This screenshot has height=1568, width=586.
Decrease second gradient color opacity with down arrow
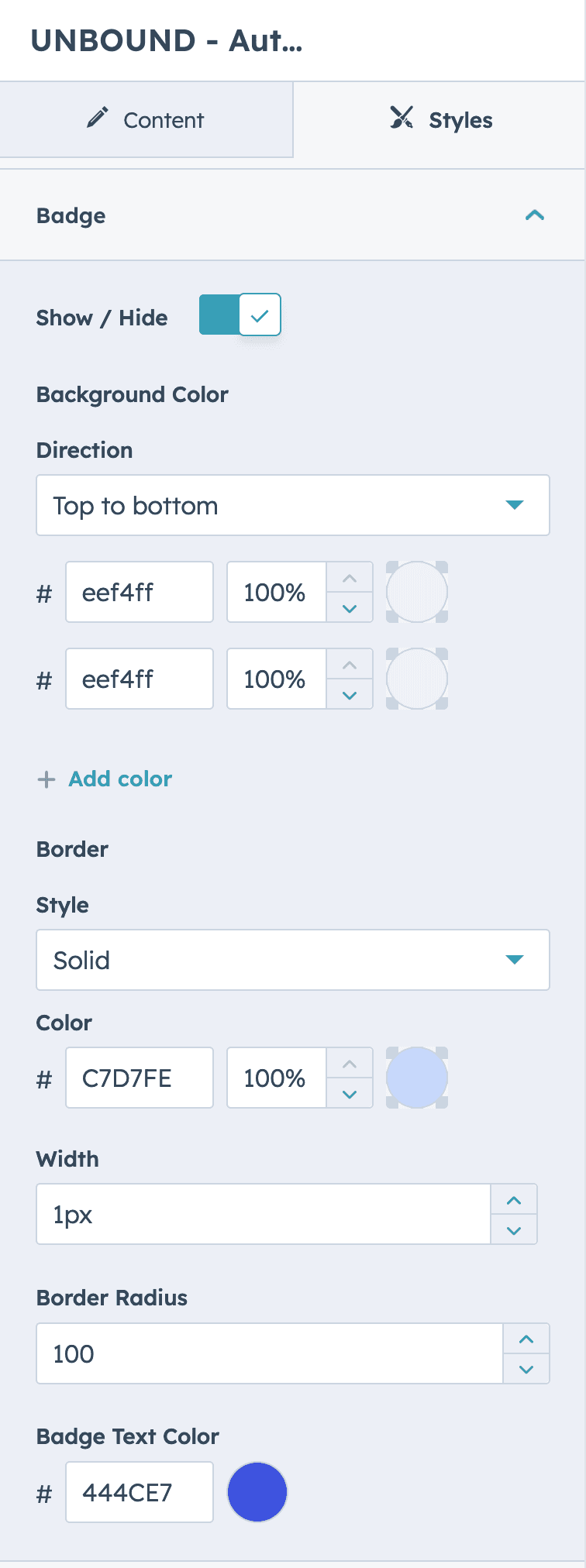click(350, 695)
